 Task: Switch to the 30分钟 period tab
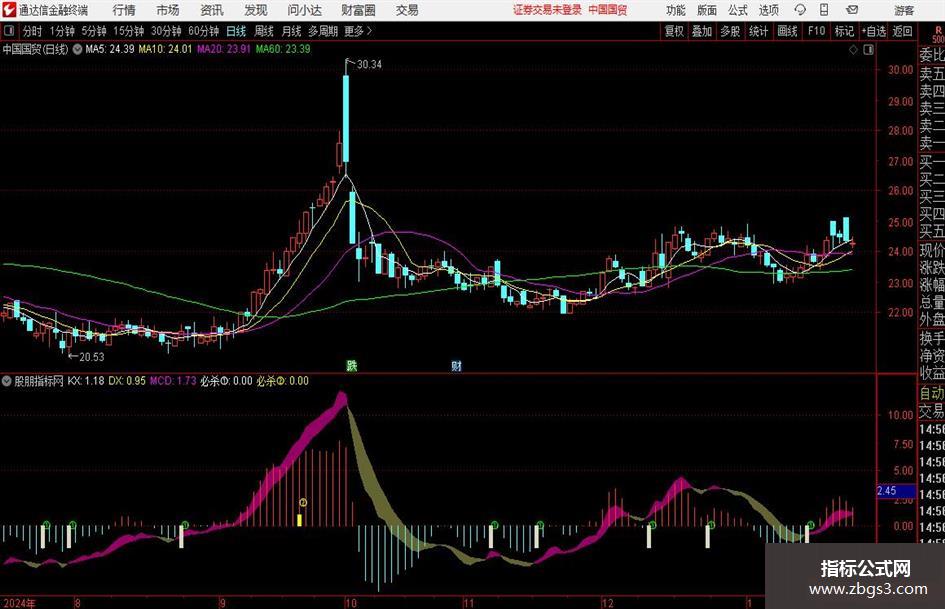pos(166,31)
